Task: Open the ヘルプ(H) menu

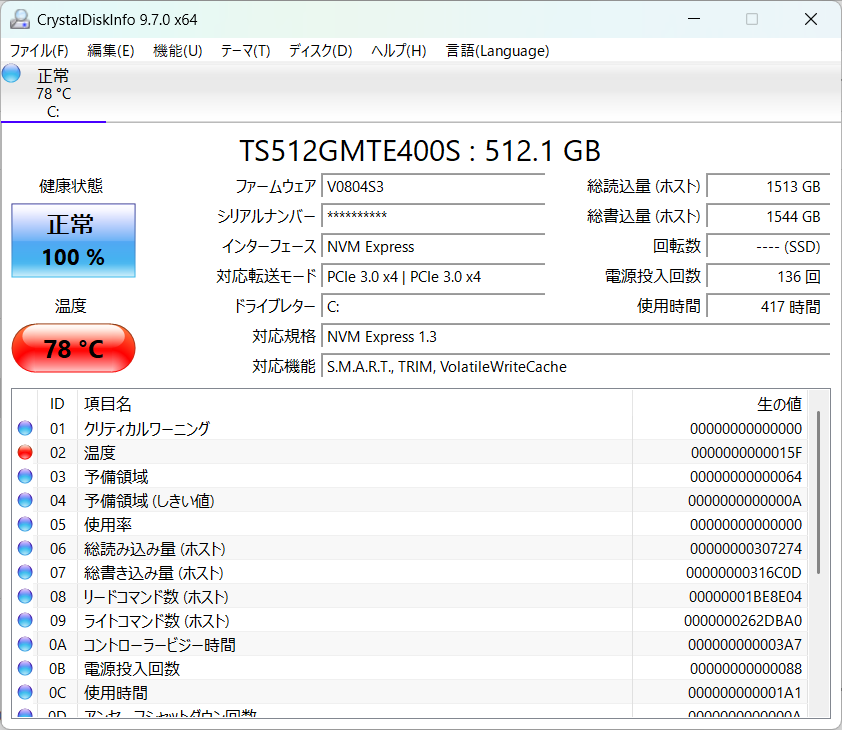Action: pos(399,51)
